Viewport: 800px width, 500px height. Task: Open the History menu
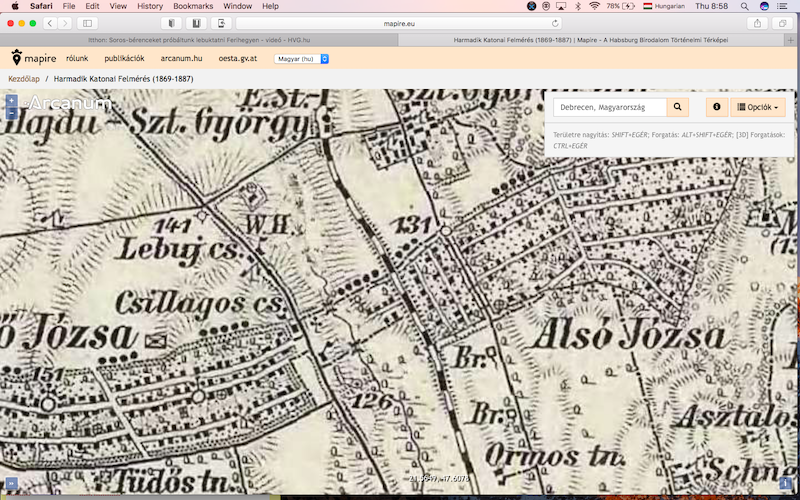click(x=150, y=6)
